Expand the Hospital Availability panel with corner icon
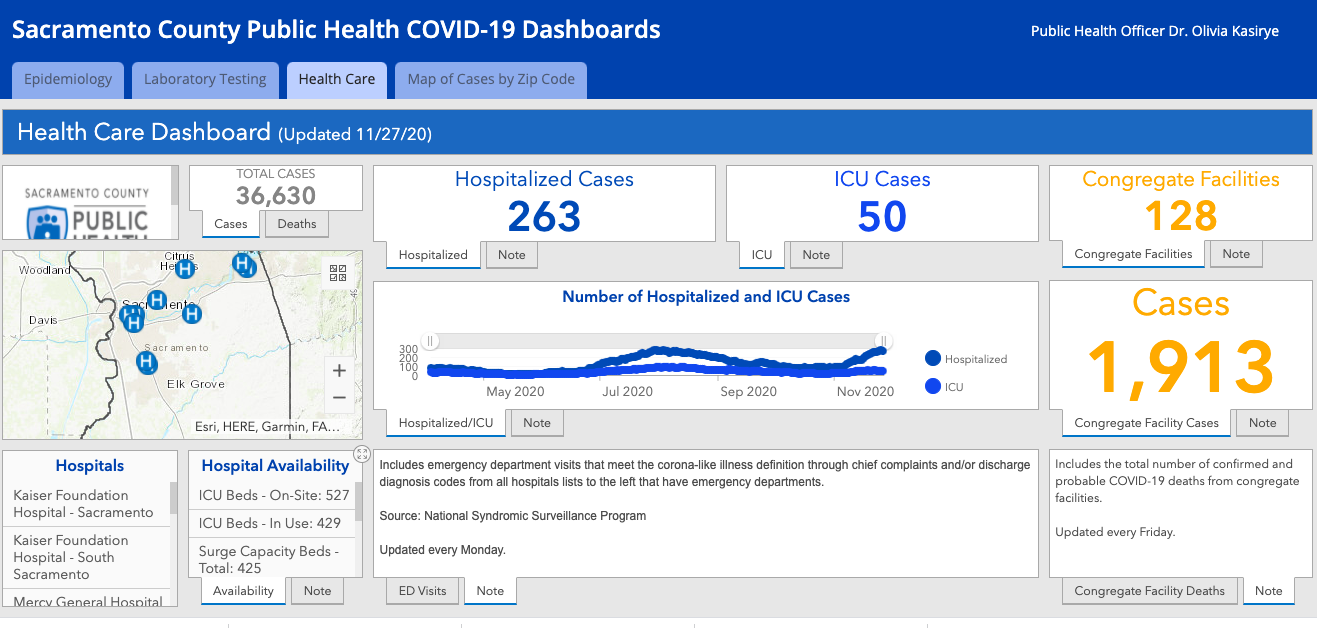The image size is (1317, 628). point(362,454)
